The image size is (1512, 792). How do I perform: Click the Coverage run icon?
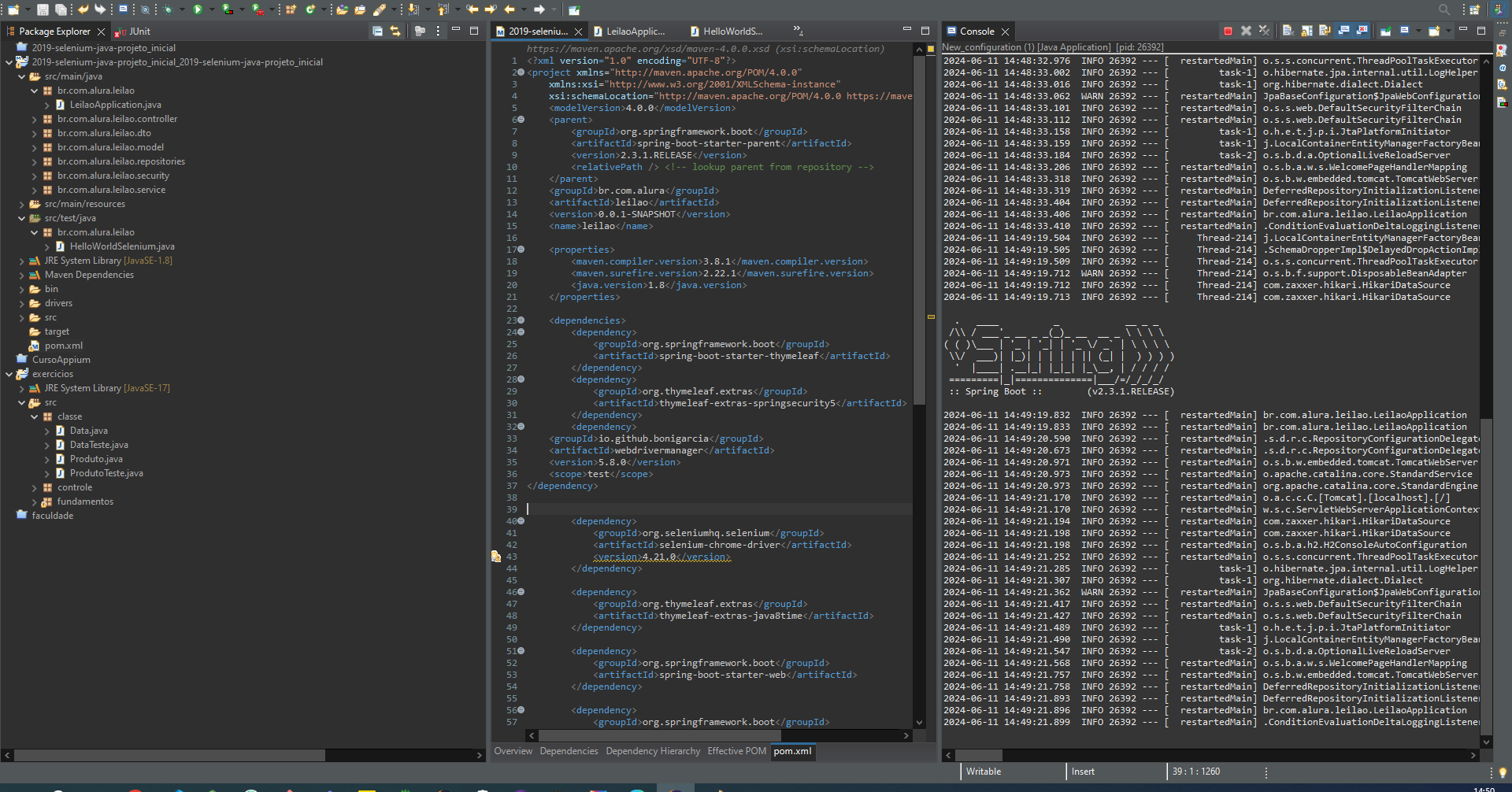228,9
